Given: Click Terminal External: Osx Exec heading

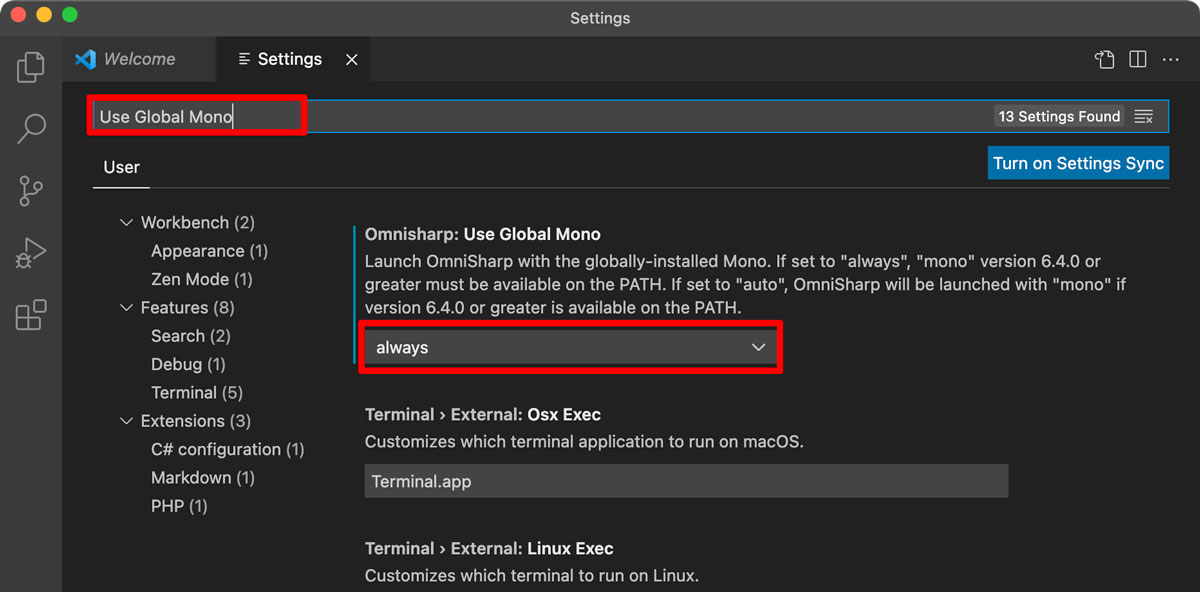Looking at the screenshot, I should 482,414.
